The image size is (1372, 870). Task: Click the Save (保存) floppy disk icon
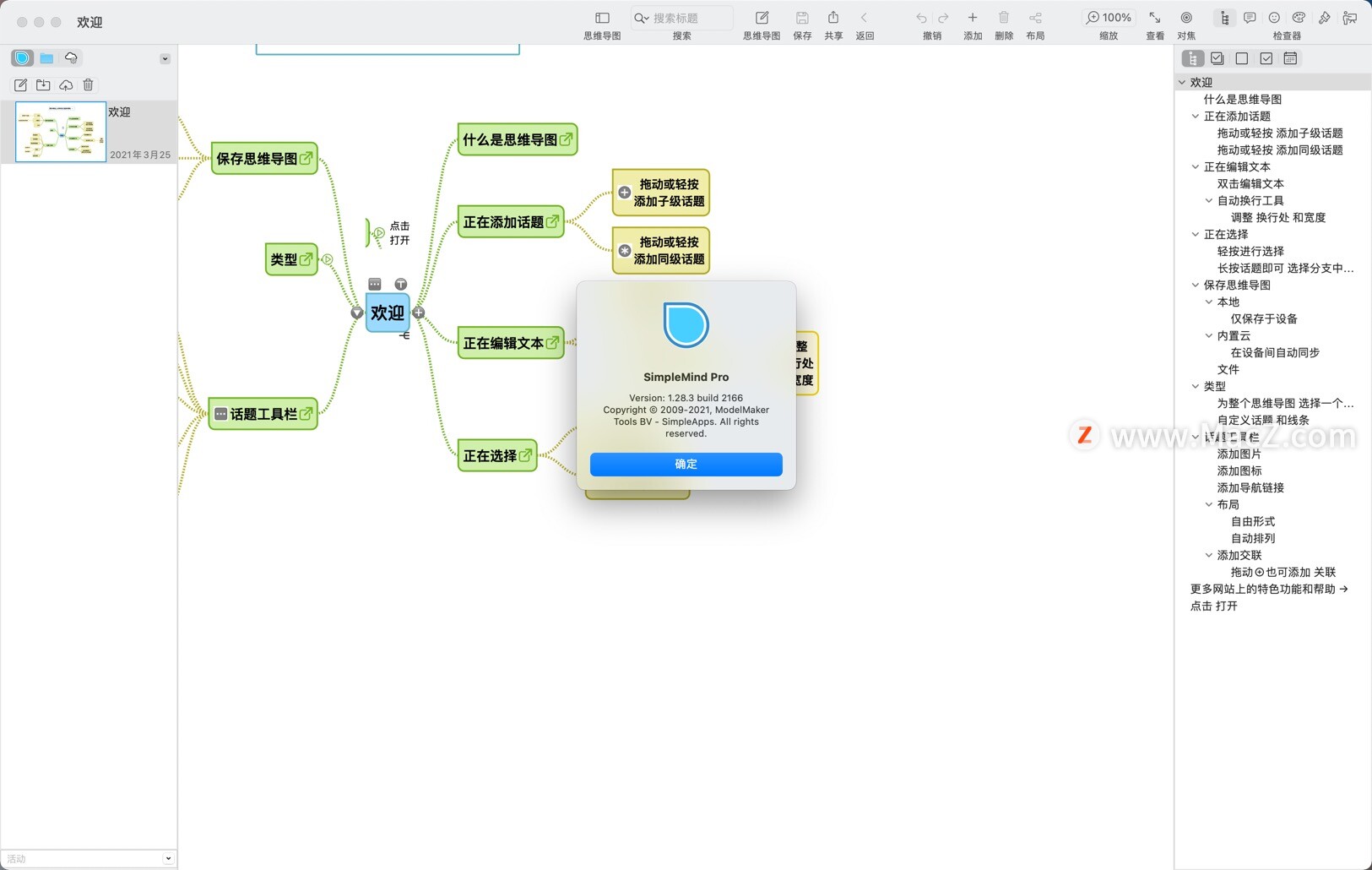click(802, 18)
